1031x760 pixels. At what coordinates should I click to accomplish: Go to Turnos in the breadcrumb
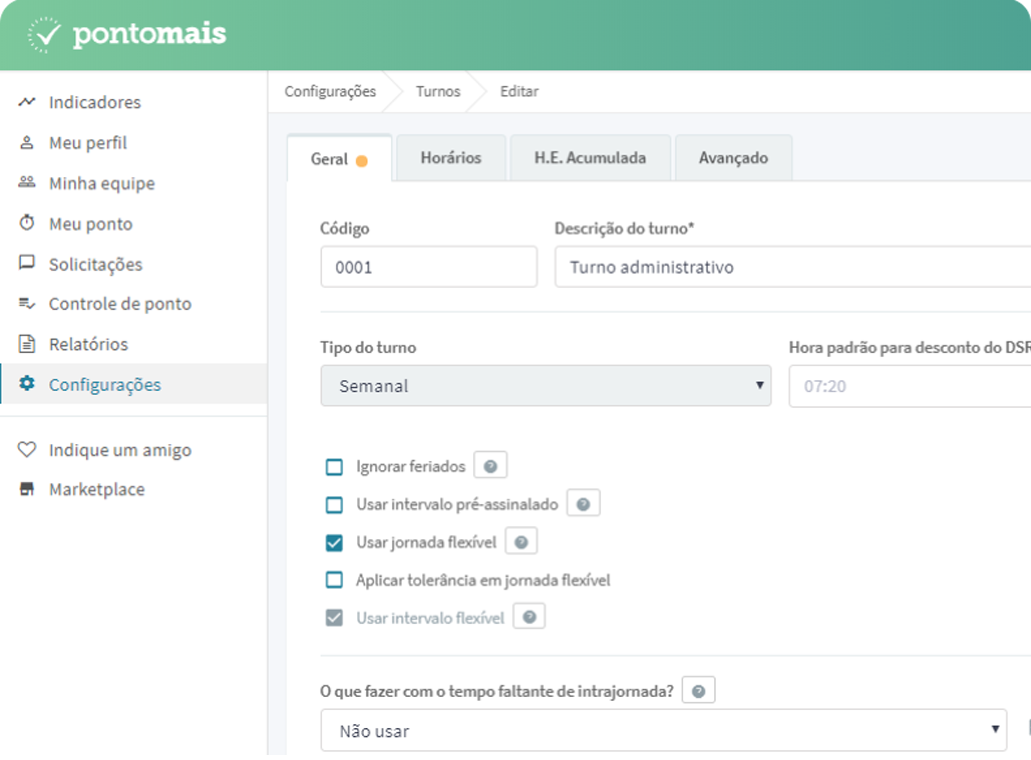pyautogui.click(x=438, y=91)
